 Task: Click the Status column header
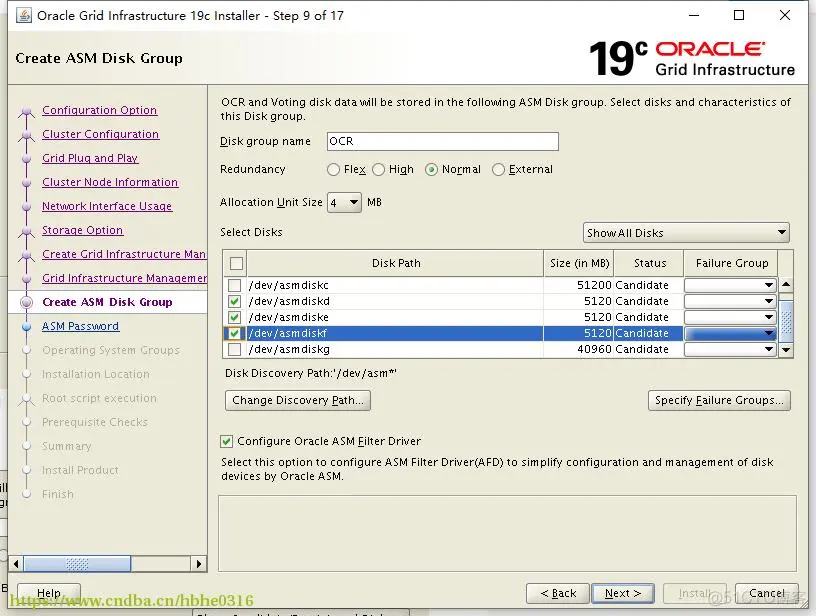click(x=649, y=263)
